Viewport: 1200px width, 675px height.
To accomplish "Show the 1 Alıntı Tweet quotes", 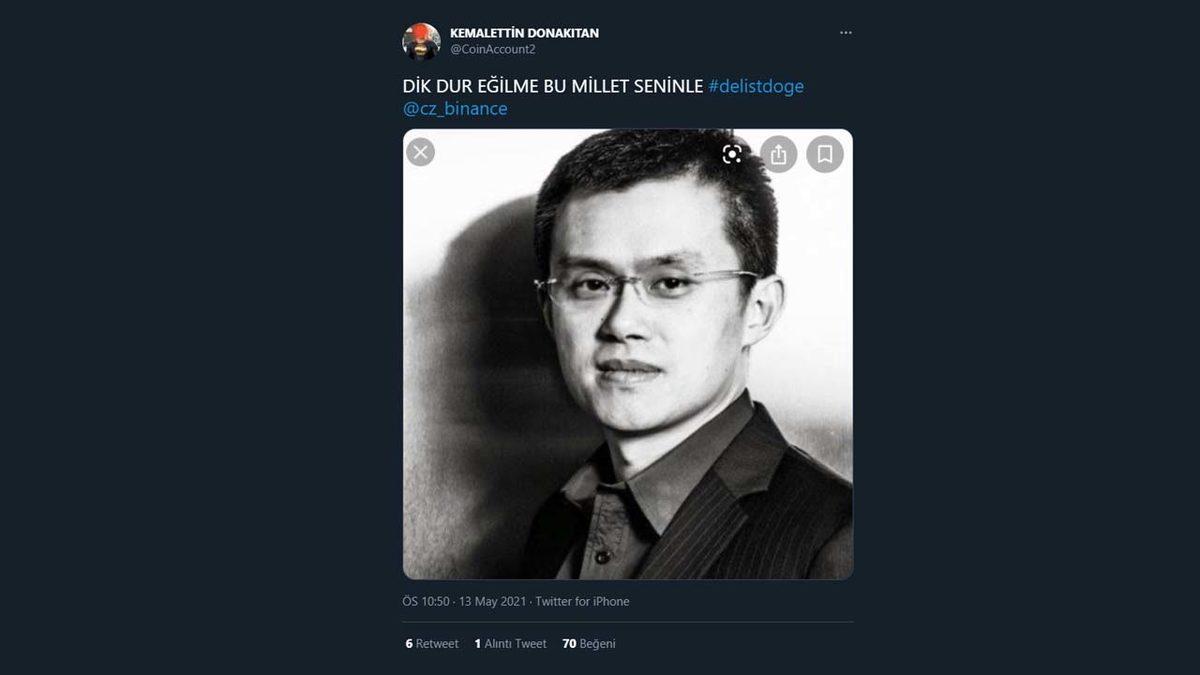I will click(x=510, y=644).
